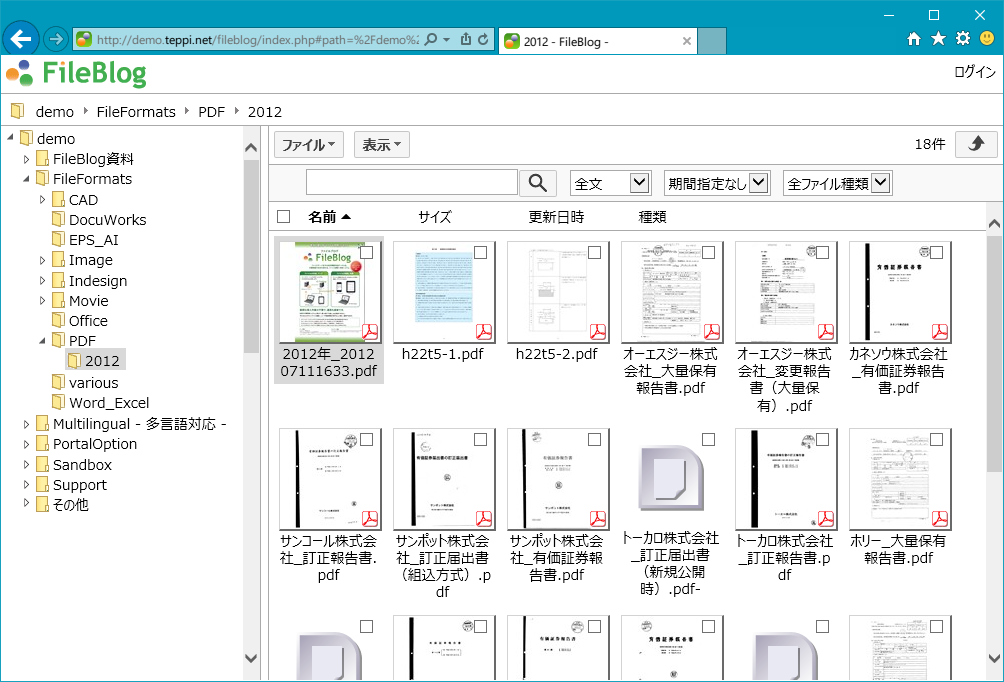Check the box for サンポット株式会社_有価証券報告書.pdf

[x=594, y=439]
